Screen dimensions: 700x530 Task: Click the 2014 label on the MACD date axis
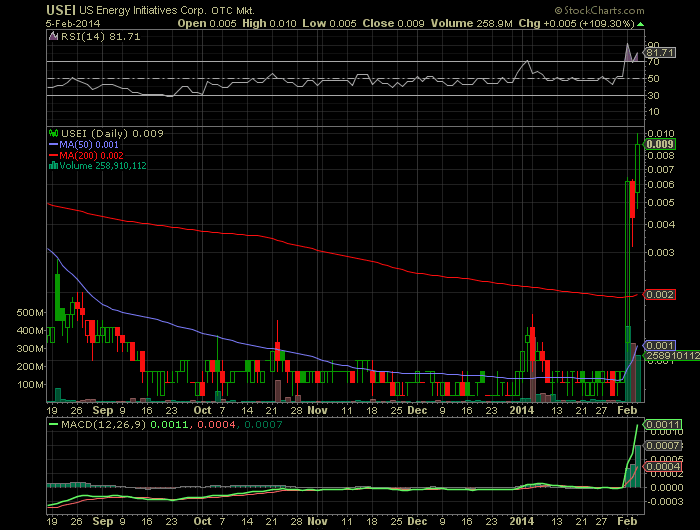tap(521, 521)
